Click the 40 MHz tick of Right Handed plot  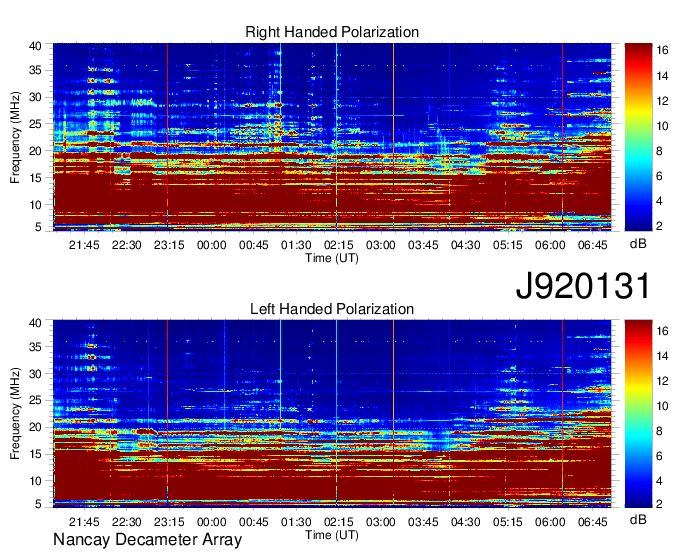(x=35, y=46)
